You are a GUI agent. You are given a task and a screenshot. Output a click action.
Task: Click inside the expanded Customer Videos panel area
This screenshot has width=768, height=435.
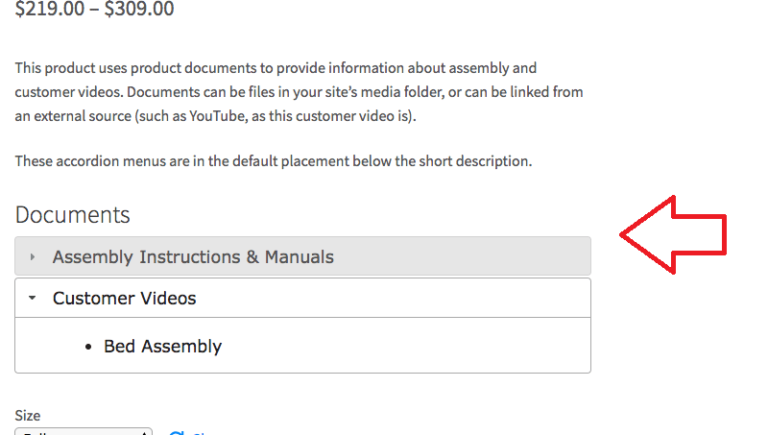400,346
